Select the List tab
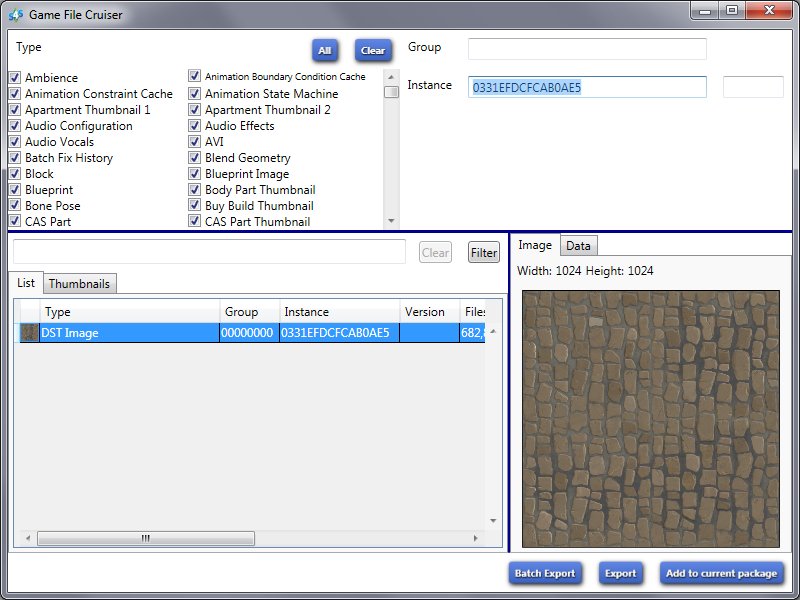 click(x=26, y=283)
